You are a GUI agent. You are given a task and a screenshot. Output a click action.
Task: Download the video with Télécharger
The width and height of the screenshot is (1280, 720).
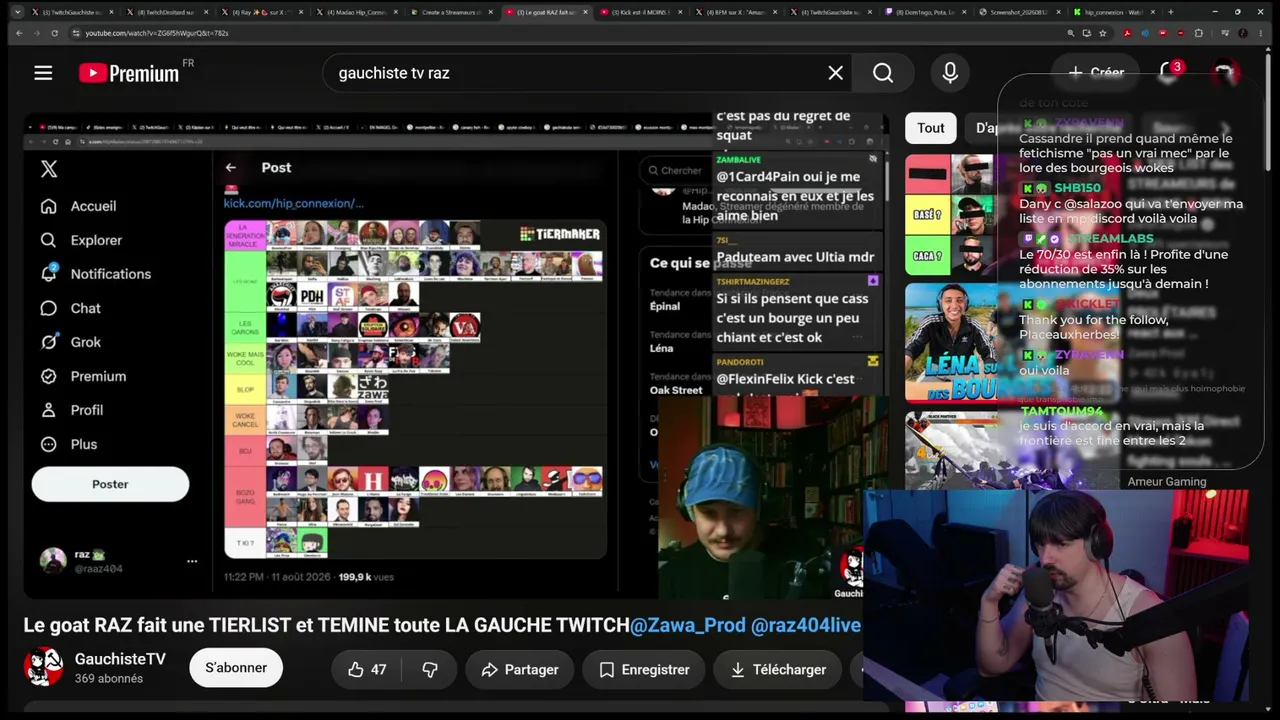[x=776, y=670]
